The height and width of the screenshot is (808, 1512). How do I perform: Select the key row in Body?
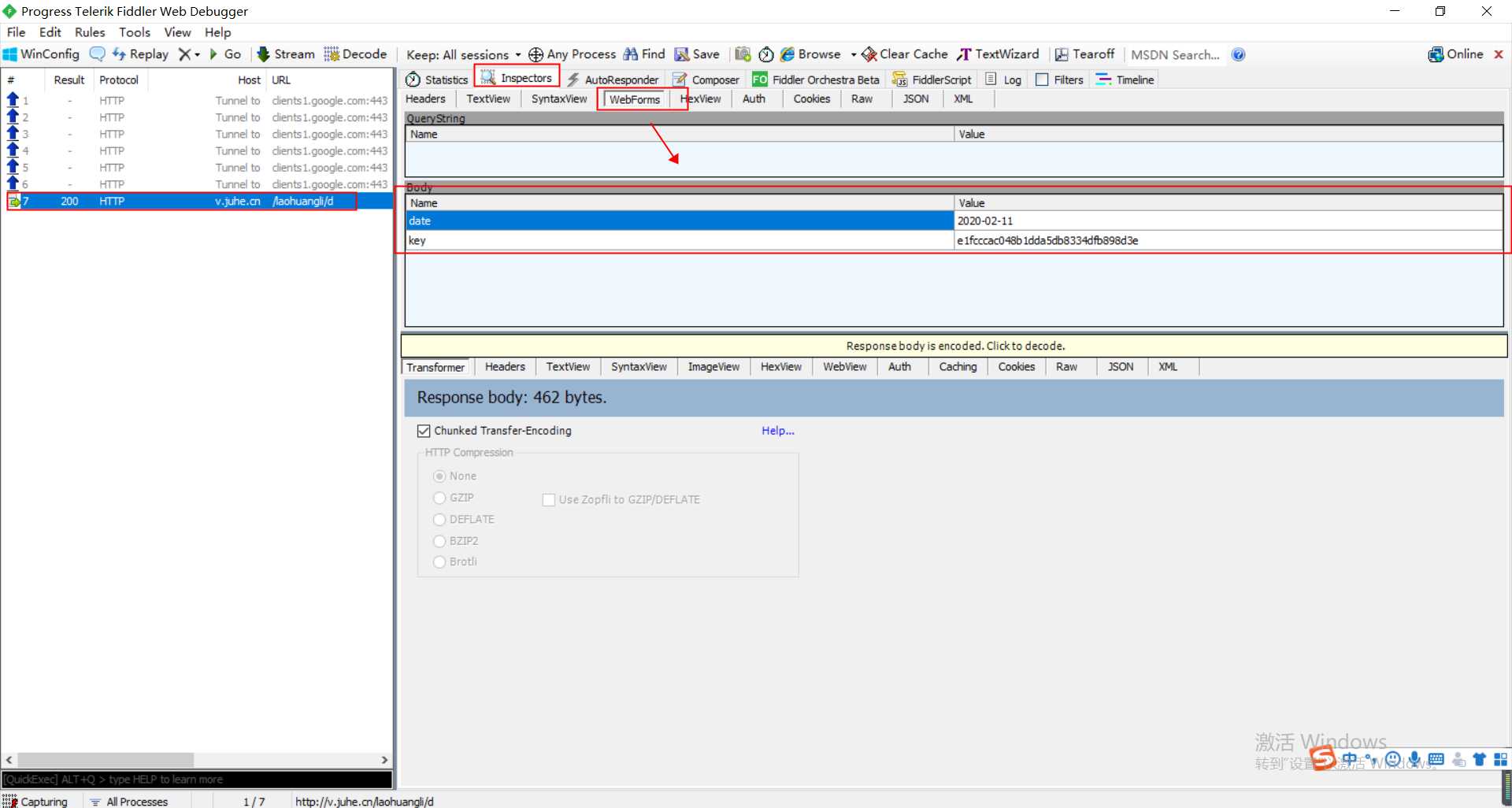954,241
